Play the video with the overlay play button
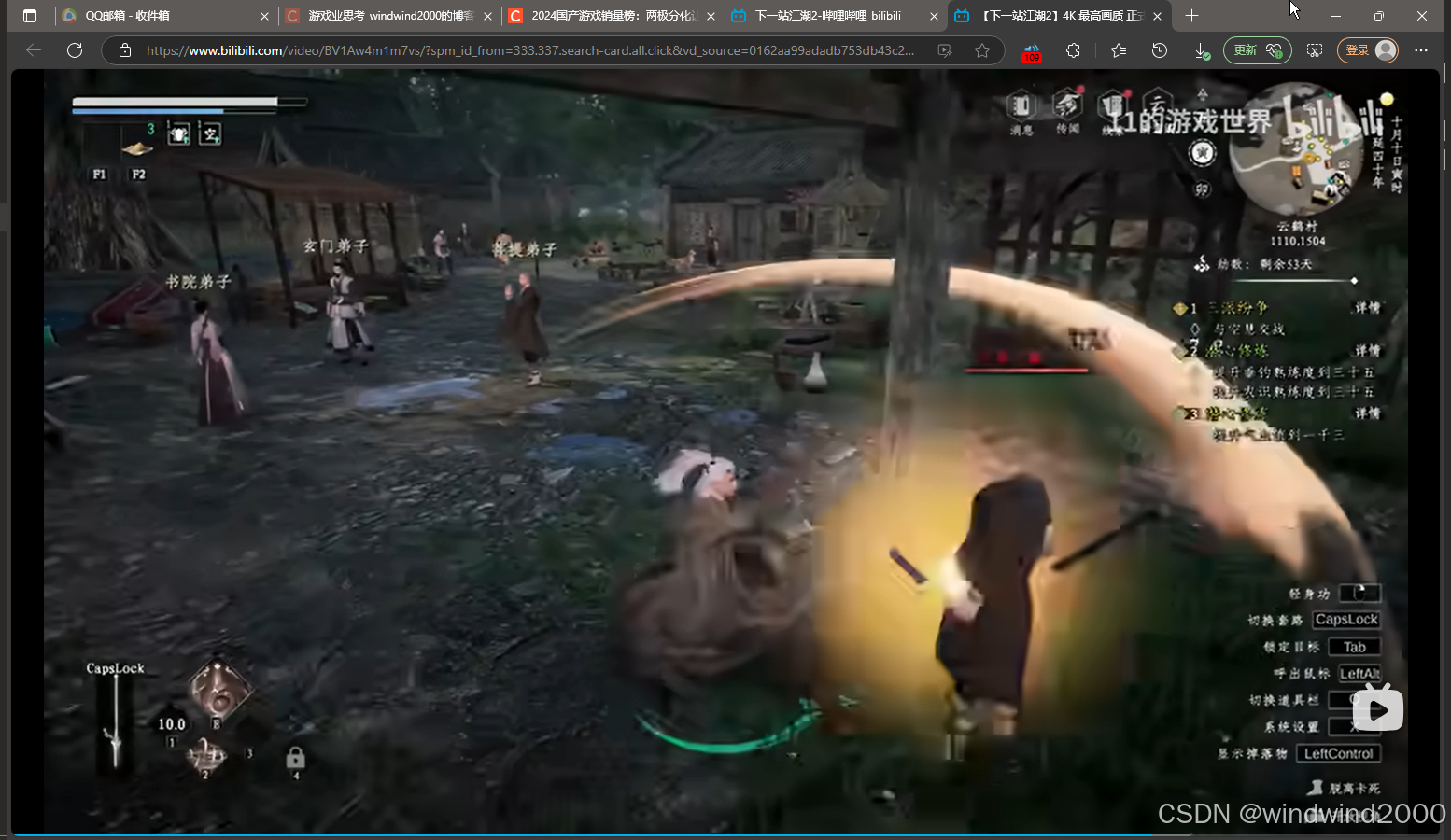 click(x=1378, y=709)
